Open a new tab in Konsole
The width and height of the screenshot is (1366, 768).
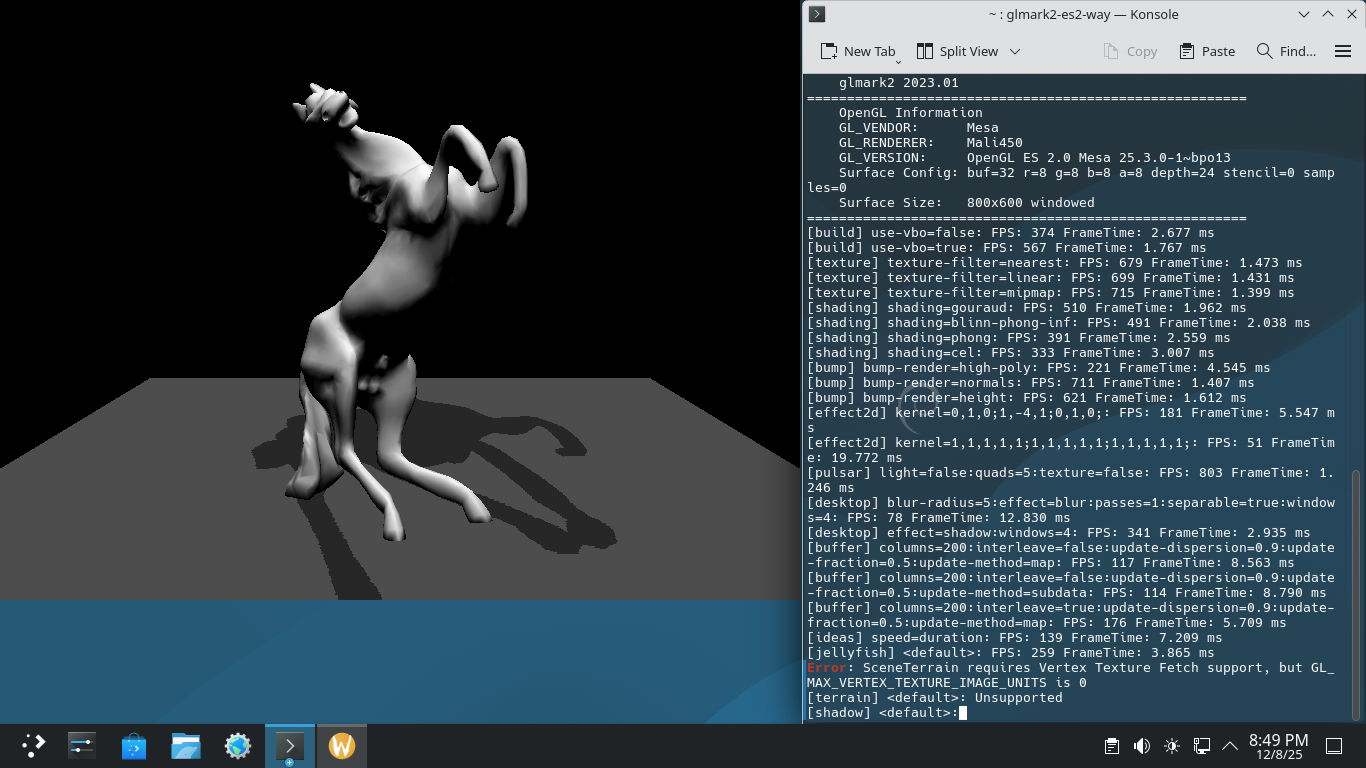click(x=857, y=51)
